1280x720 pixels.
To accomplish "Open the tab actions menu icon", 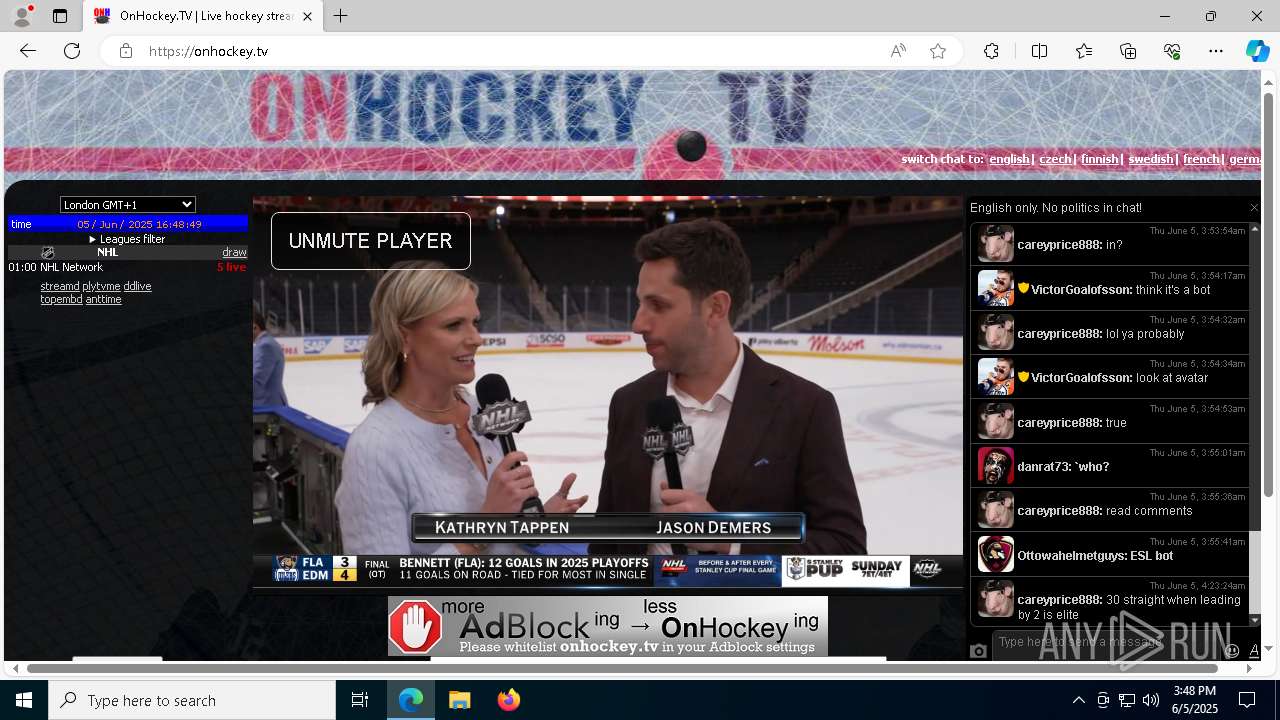I will [60, 16].
